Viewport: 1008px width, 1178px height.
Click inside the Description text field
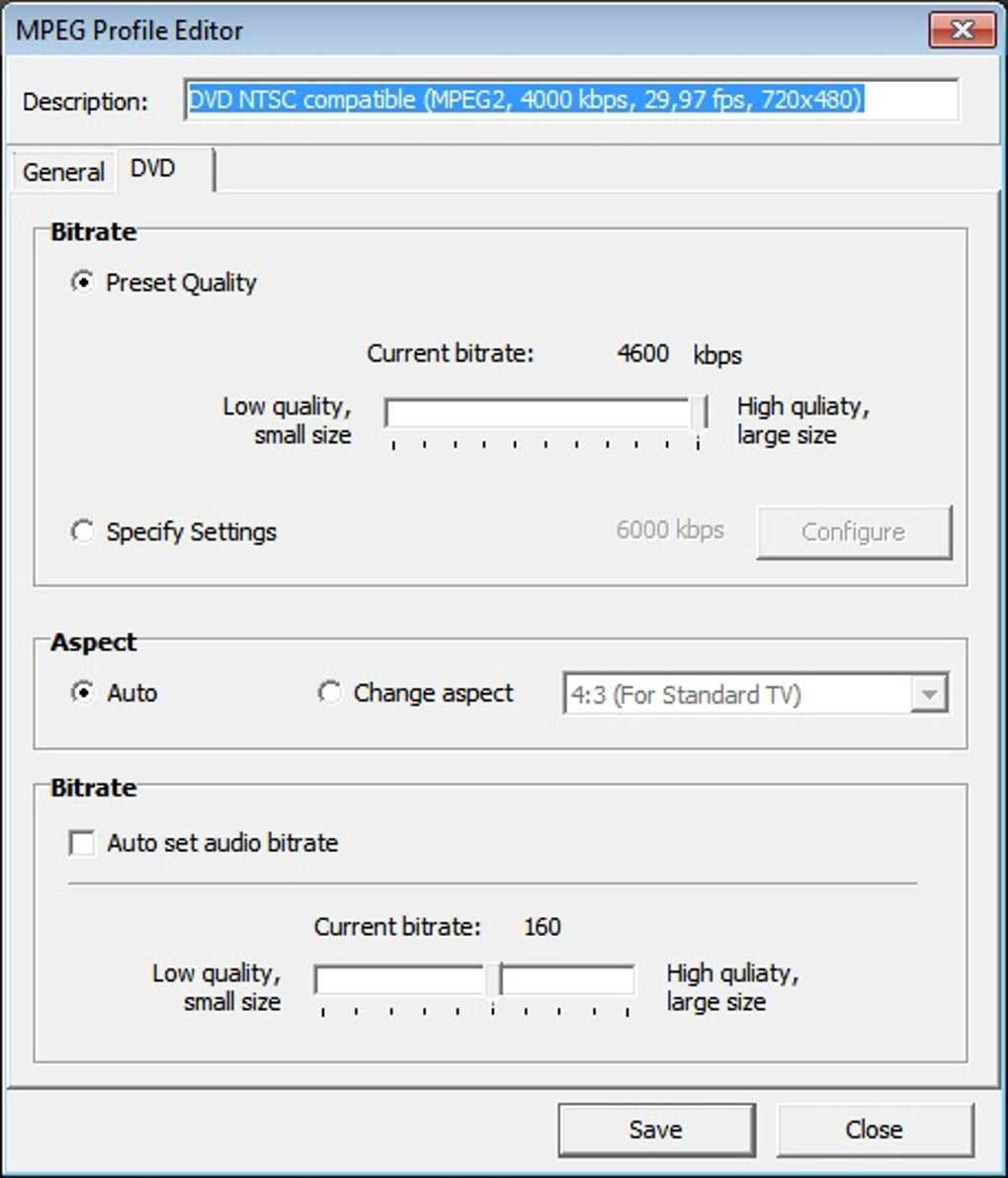[571, 99]
